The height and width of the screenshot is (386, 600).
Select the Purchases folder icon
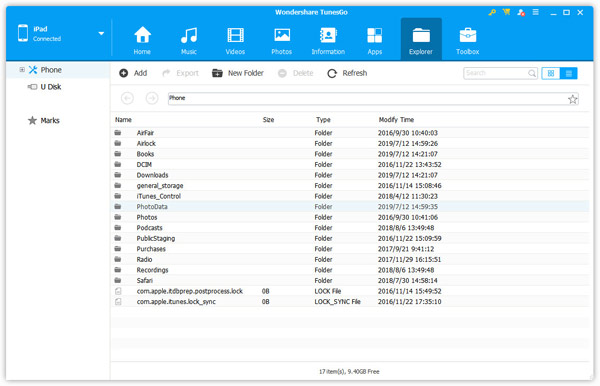(x=118, y=249)
